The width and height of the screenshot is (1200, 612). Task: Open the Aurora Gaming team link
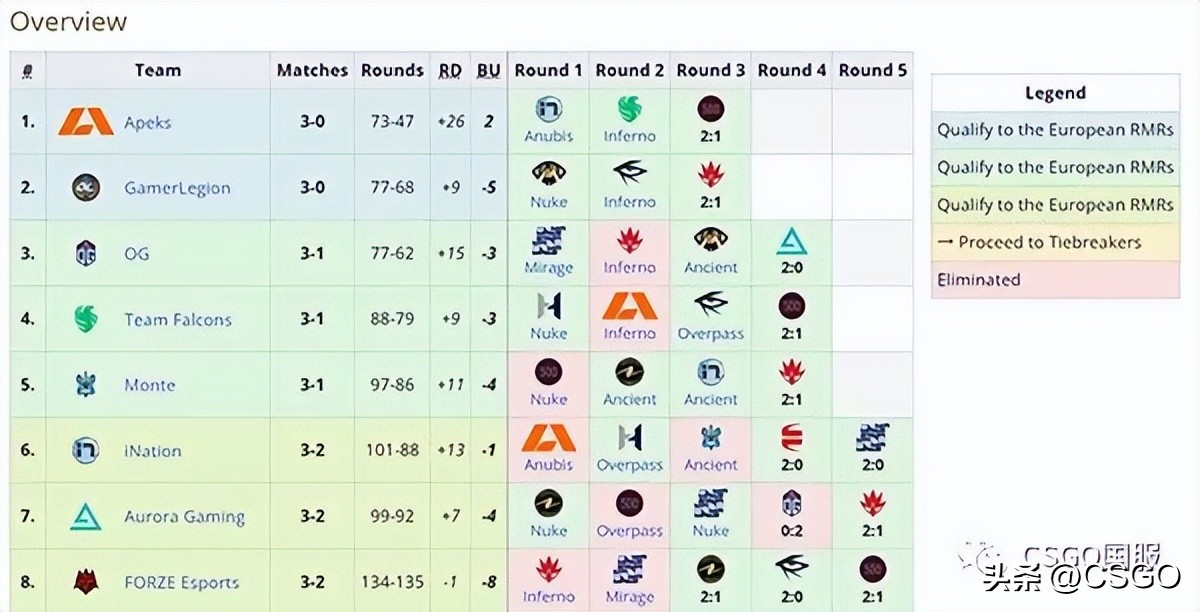click(184, 517)
